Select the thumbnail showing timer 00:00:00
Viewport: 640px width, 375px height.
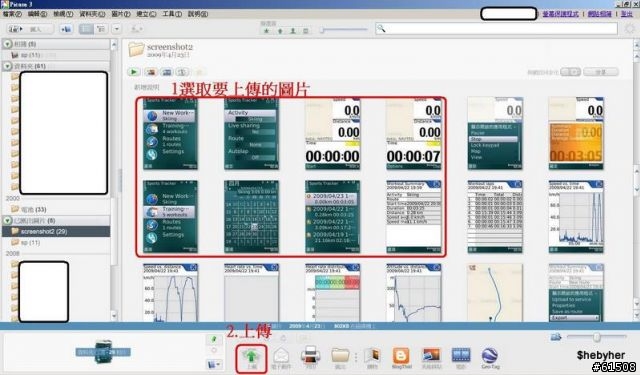pos(332,134)
